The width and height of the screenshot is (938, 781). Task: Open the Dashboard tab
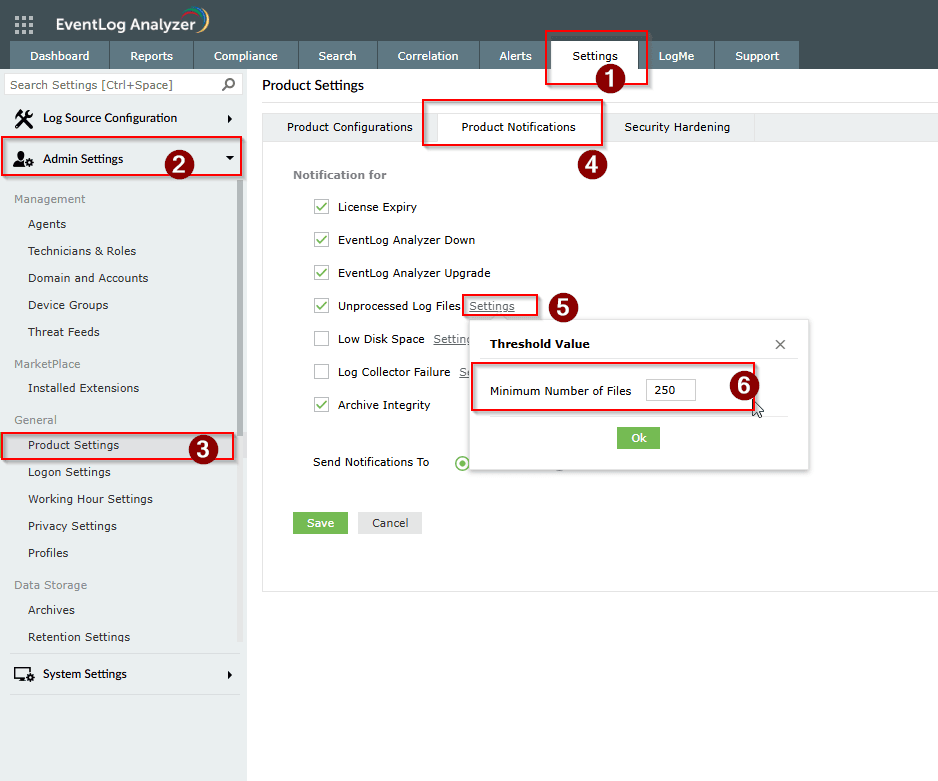point(60,56)
